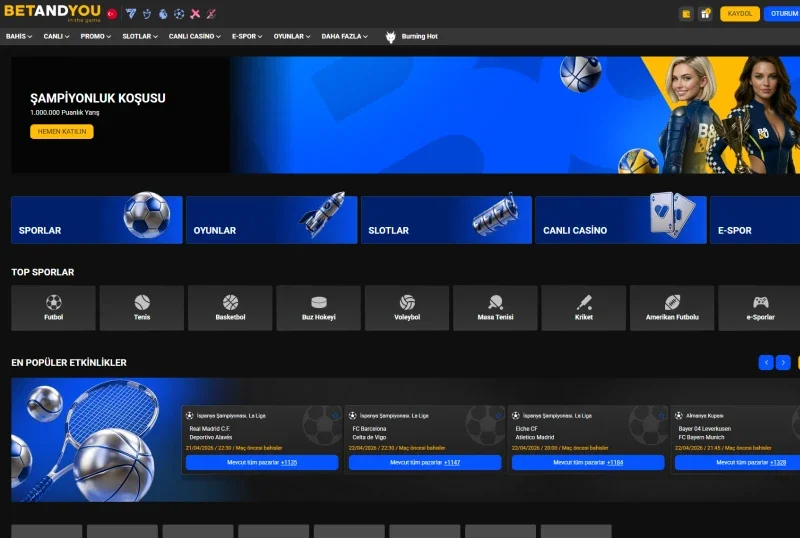The height and width of the screenshot is (538, 800).
Task: Open the gift box bonus icon
Action: pyautogui.click(x=705, y=14)
